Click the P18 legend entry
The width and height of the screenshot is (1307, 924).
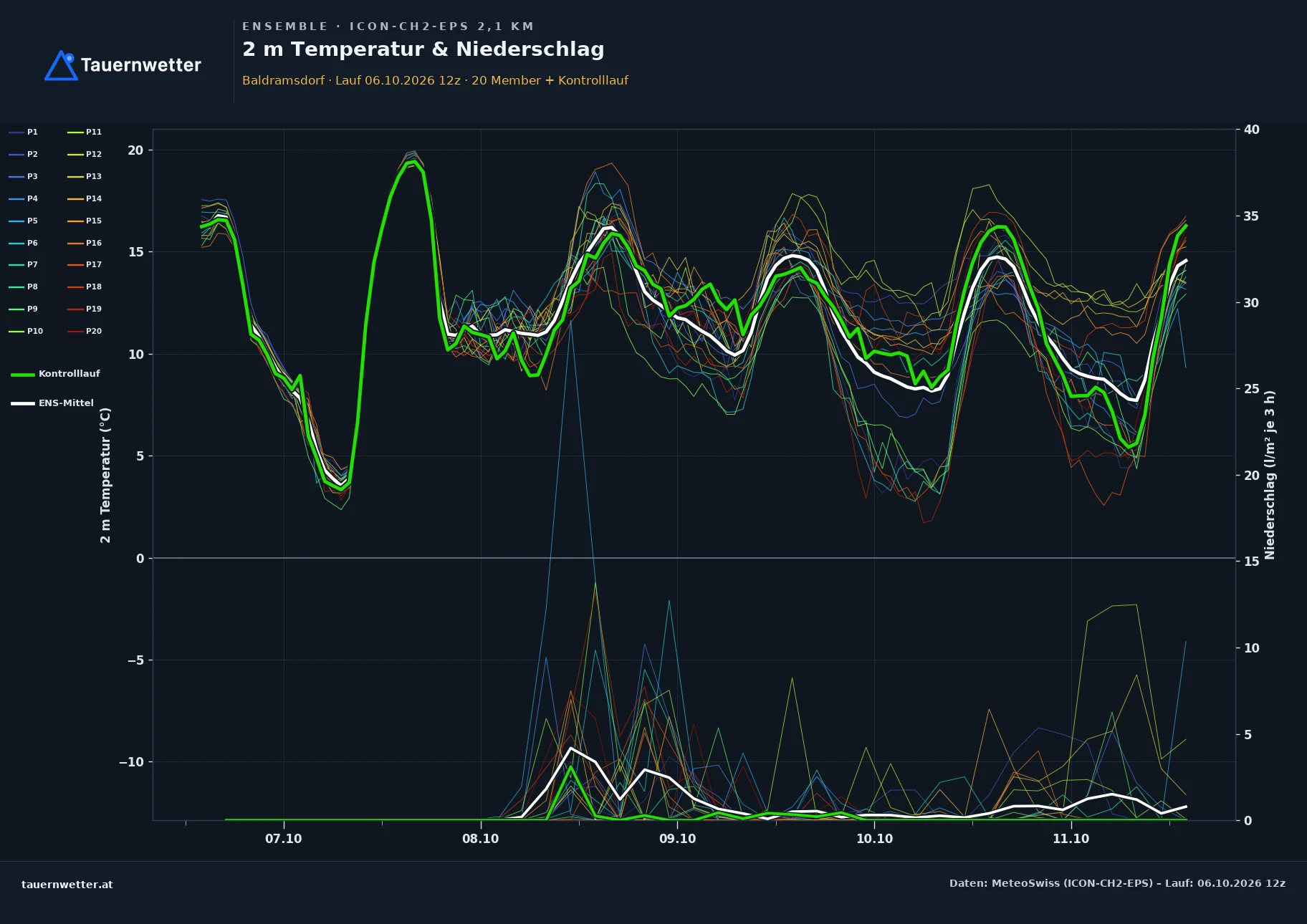(x=85, y=287)
